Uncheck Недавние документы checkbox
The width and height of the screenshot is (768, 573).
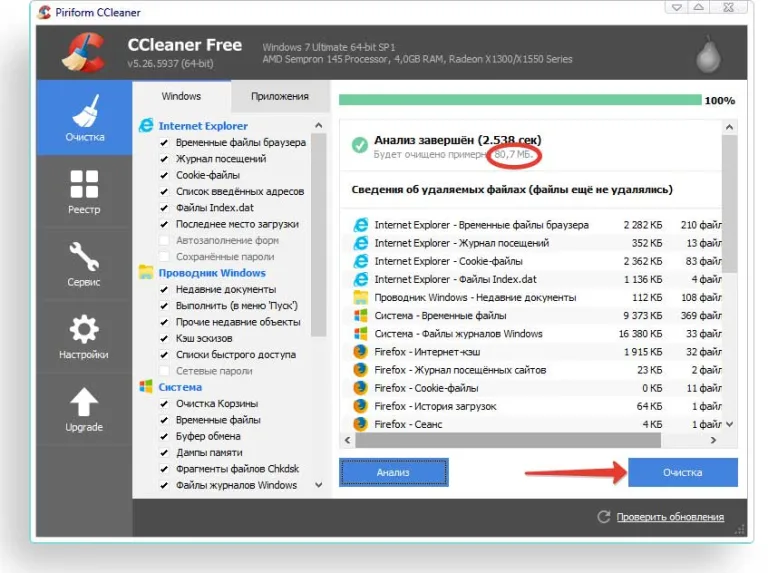(164, 289)
